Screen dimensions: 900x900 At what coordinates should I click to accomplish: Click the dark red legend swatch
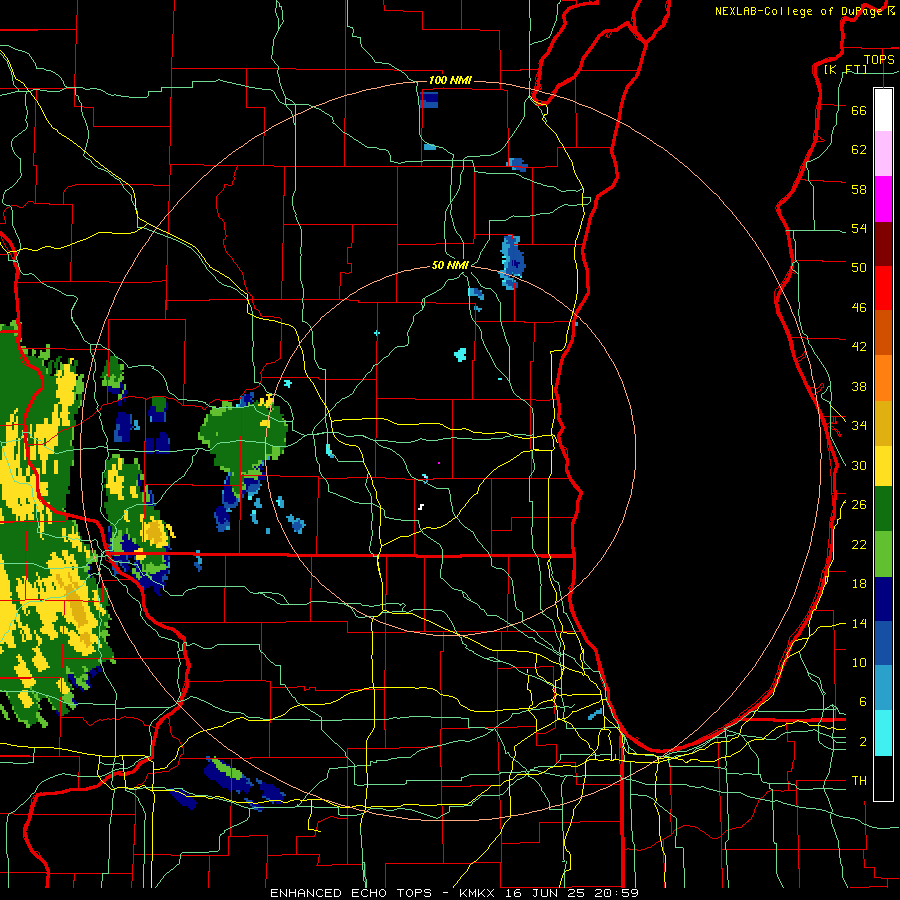coord(883,243)
